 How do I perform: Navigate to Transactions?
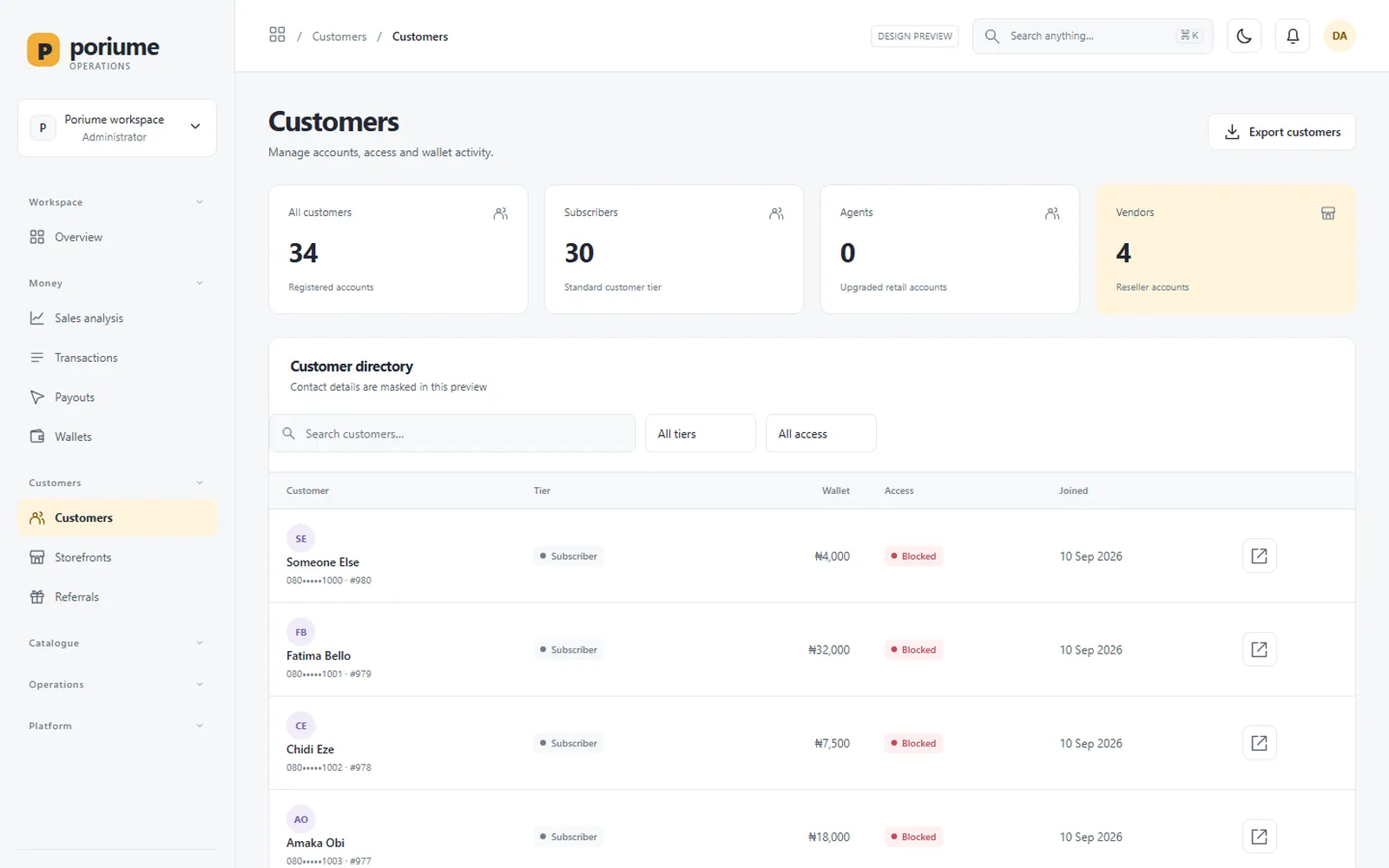[x=117, y=358]
